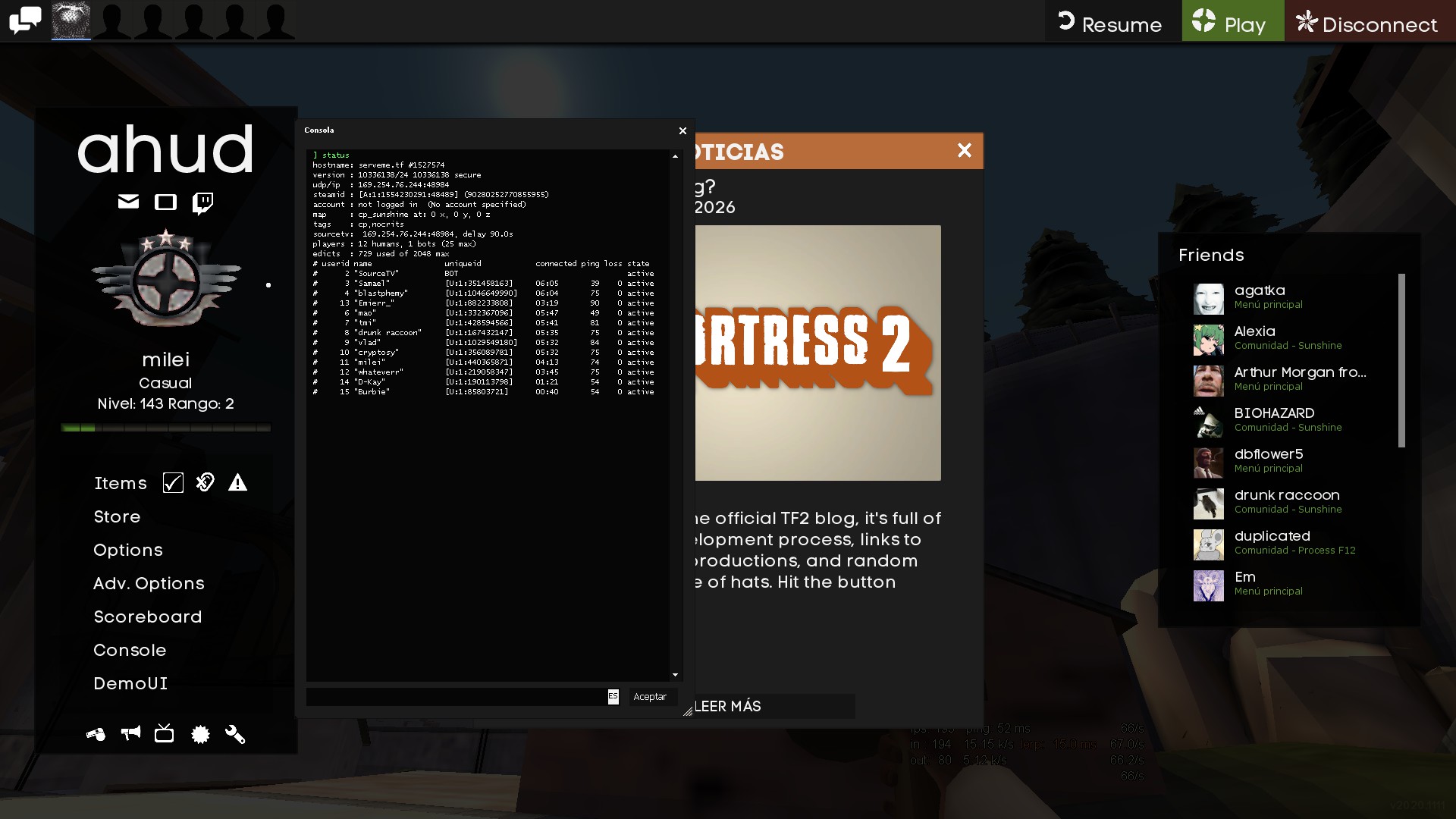Click the whistle icon in bottom toolbar
Viewport: 1456px width, 819px height.
[96, 734]
